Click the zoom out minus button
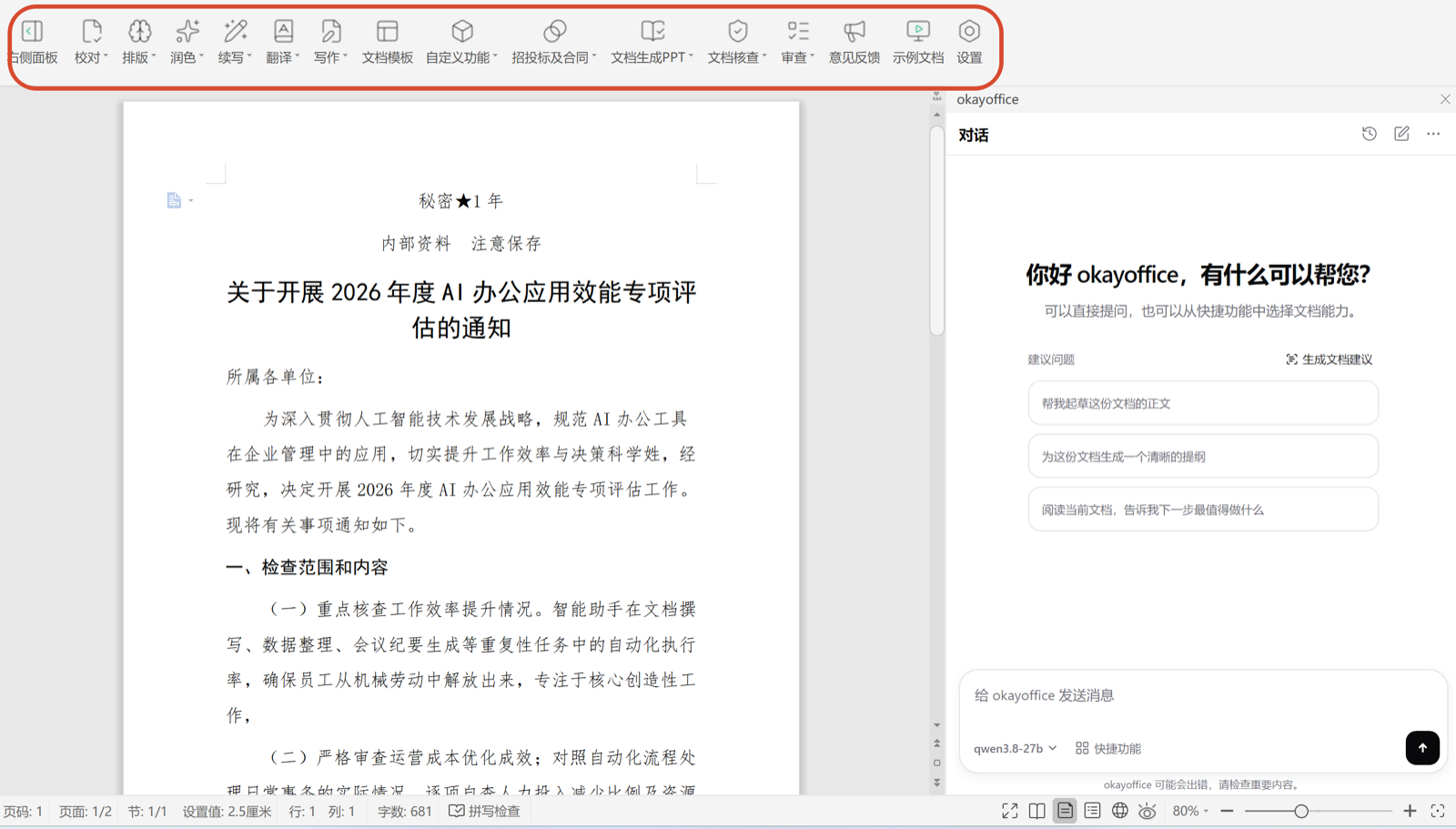 coord(1227,811)
